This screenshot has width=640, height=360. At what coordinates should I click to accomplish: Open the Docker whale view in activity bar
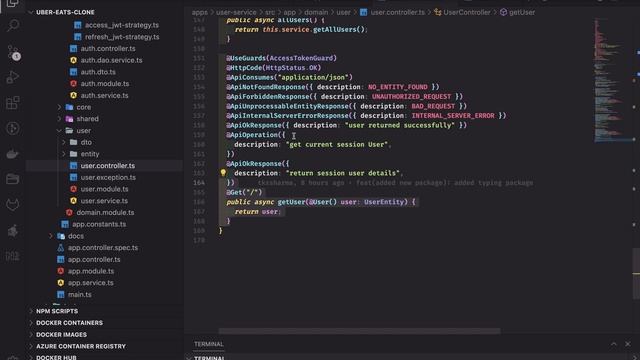(13, 154)
